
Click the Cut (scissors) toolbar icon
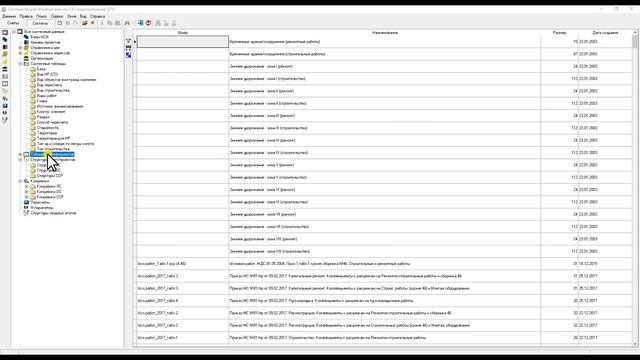(x=102, y=23)
